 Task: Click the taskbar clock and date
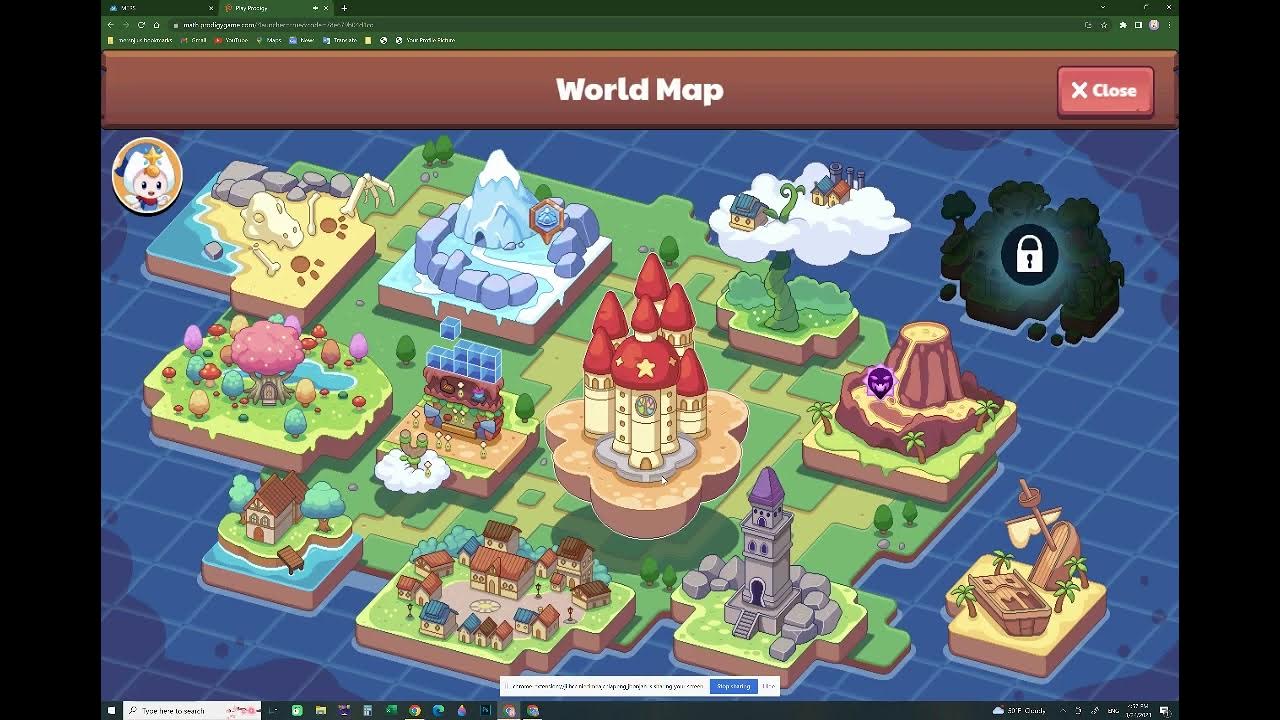point(1138,710)
